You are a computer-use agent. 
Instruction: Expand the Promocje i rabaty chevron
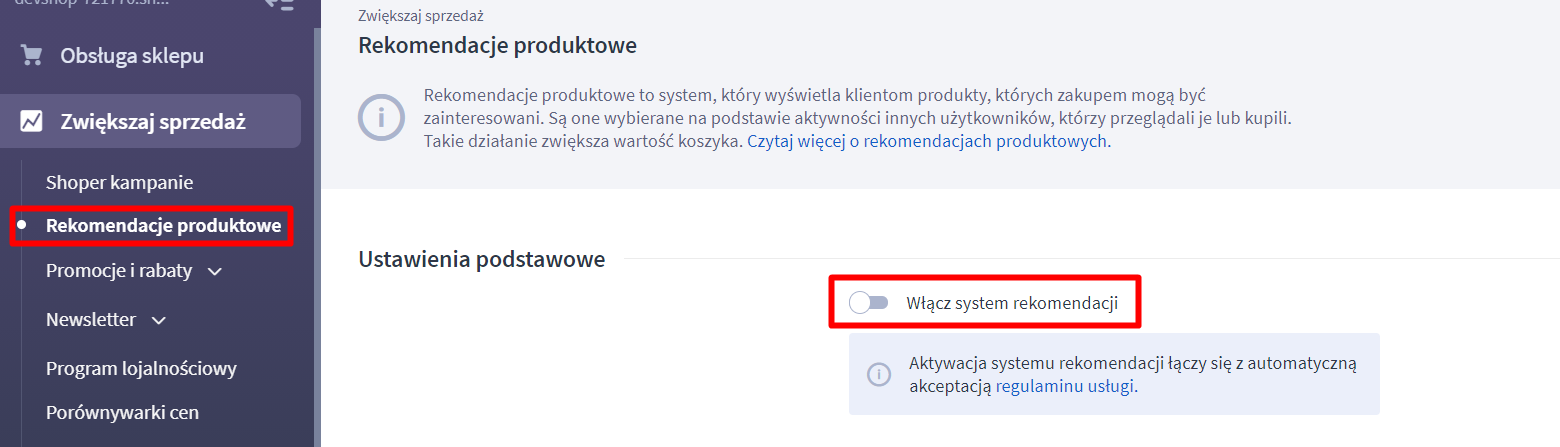215,271
